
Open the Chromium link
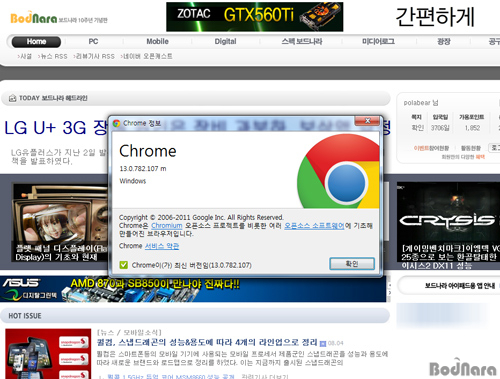tap(167, 226)
